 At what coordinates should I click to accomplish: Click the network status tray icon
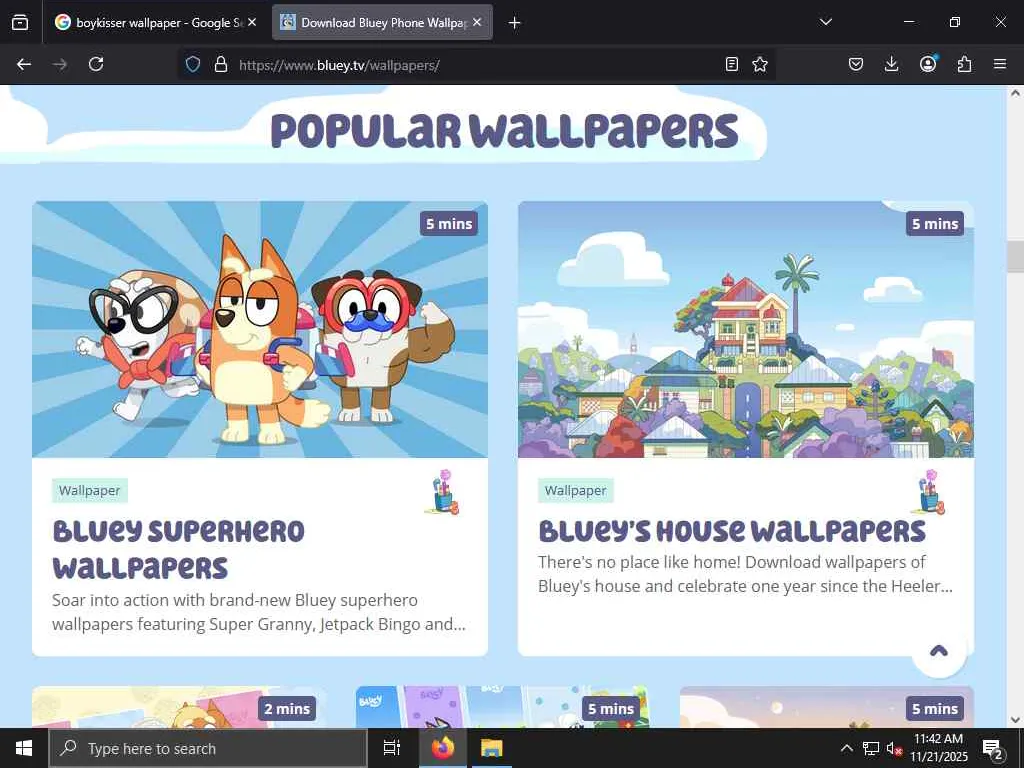[871, 748]
